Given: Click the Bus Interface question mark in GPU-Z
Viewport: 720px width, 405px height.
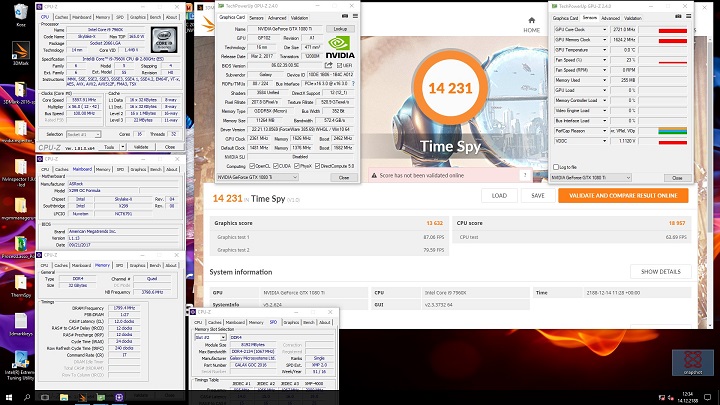Looking at the screenshot, I should coord(353,84).
